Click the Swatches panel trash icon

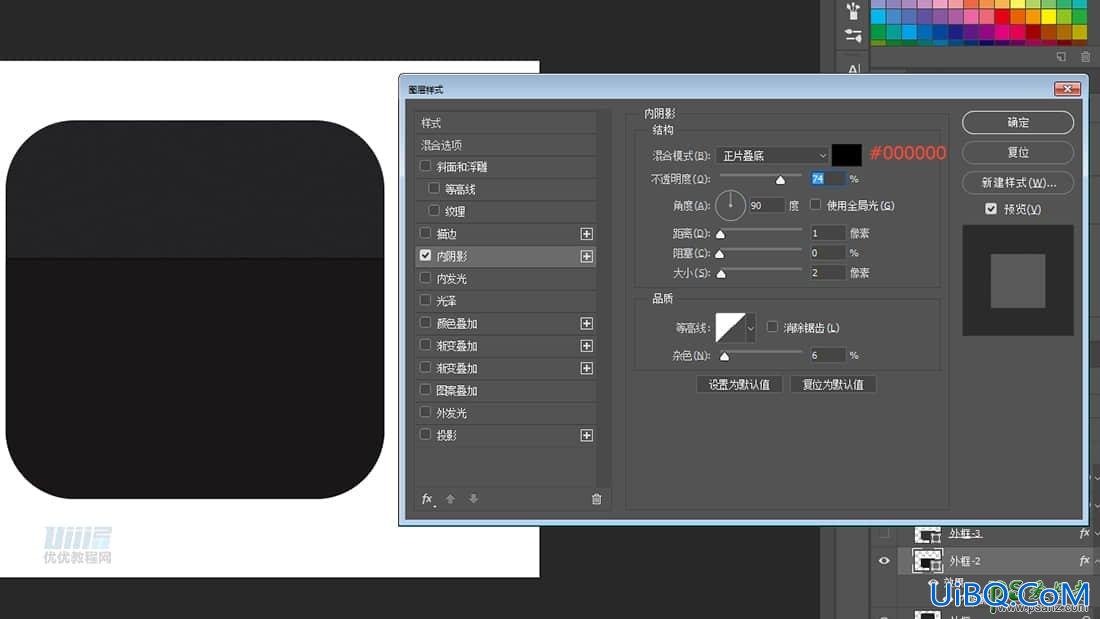(x=1085, y=57)
